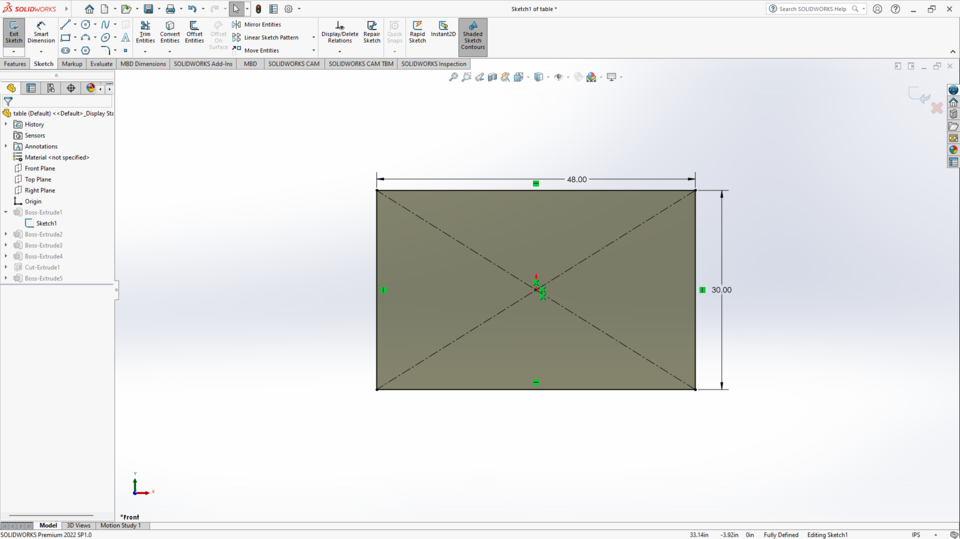
Task: Click the Zoom to Fit view icon
Action: (453, 77)
